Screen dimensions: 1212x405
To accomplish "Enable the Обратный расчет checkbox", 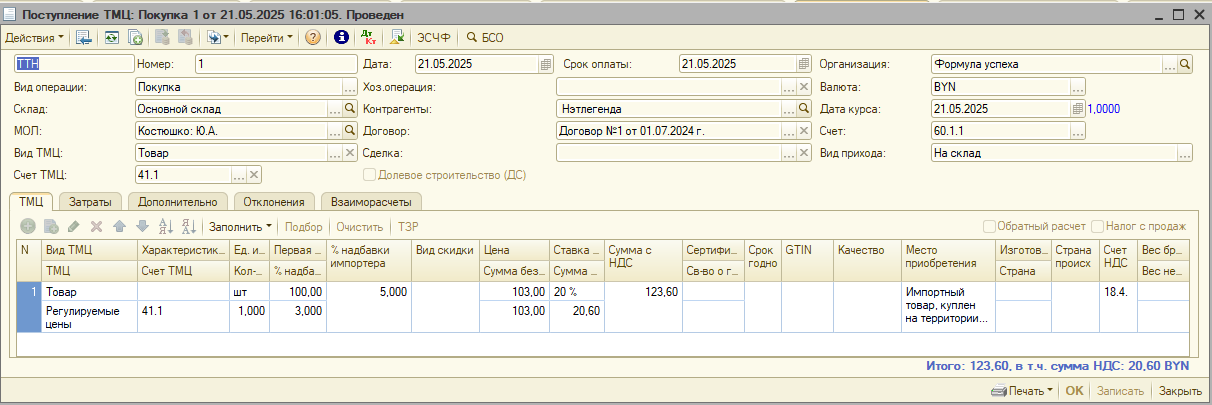I will point(990,227).
